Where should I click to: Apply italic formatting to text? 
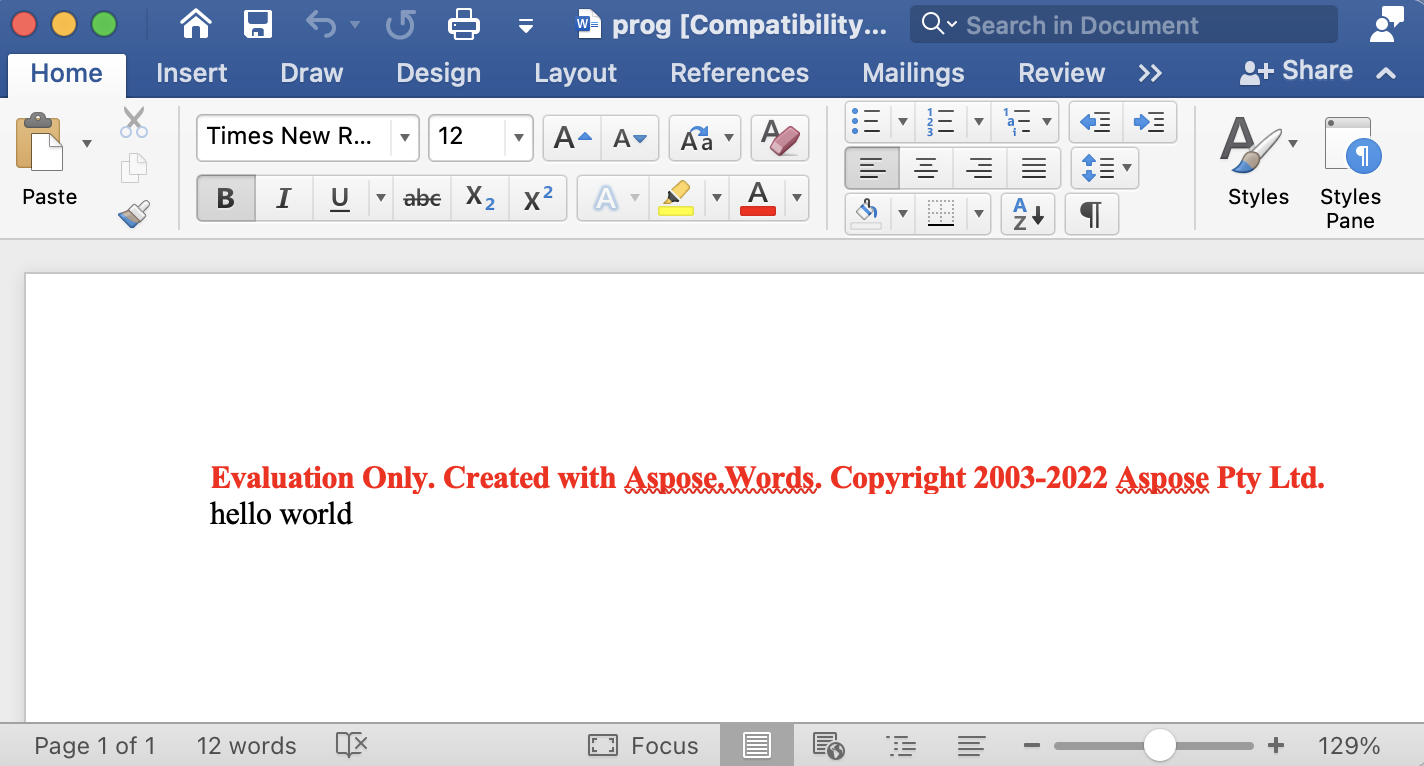pyautogui.click(x=283, y=198)
